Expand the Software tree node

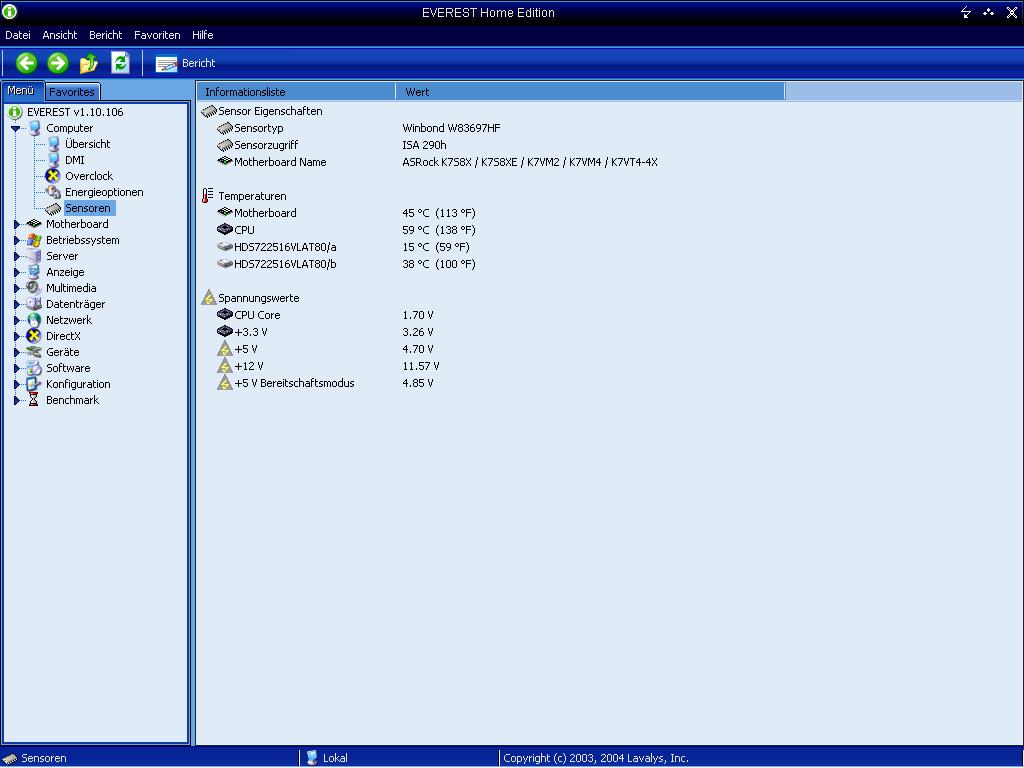pyautogui.click(x=17, y=368)
